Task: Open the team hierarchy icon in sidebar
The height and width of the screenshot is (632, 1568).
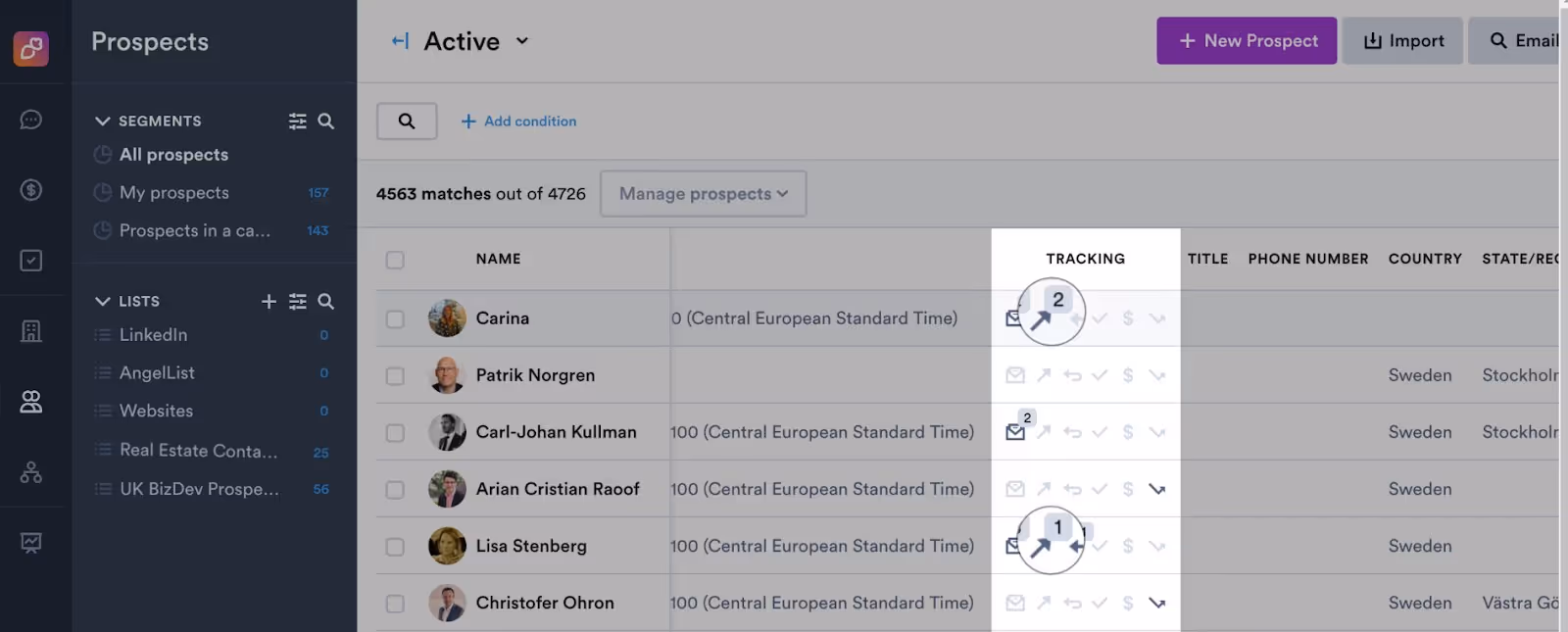Action: pyautogui.click(x=31, y=472)
